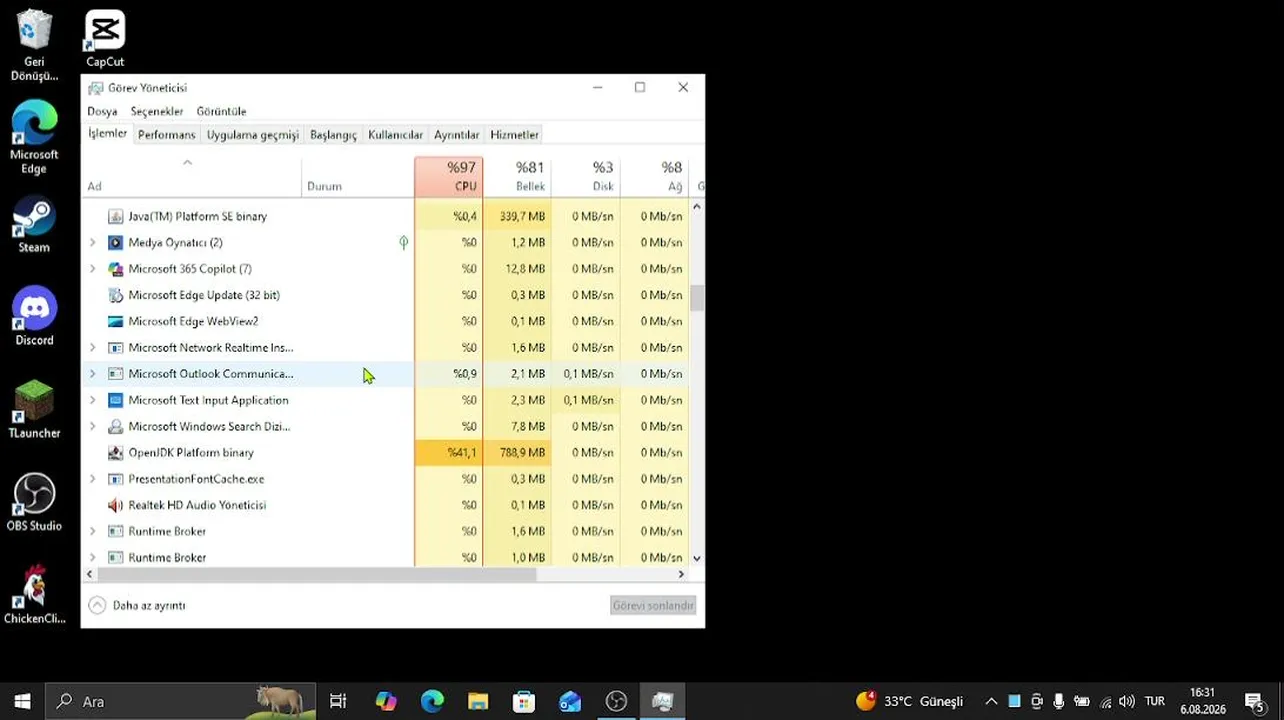Open the notification center icon
This screenshot has width=1284, height=720.
coord(1254,701)
